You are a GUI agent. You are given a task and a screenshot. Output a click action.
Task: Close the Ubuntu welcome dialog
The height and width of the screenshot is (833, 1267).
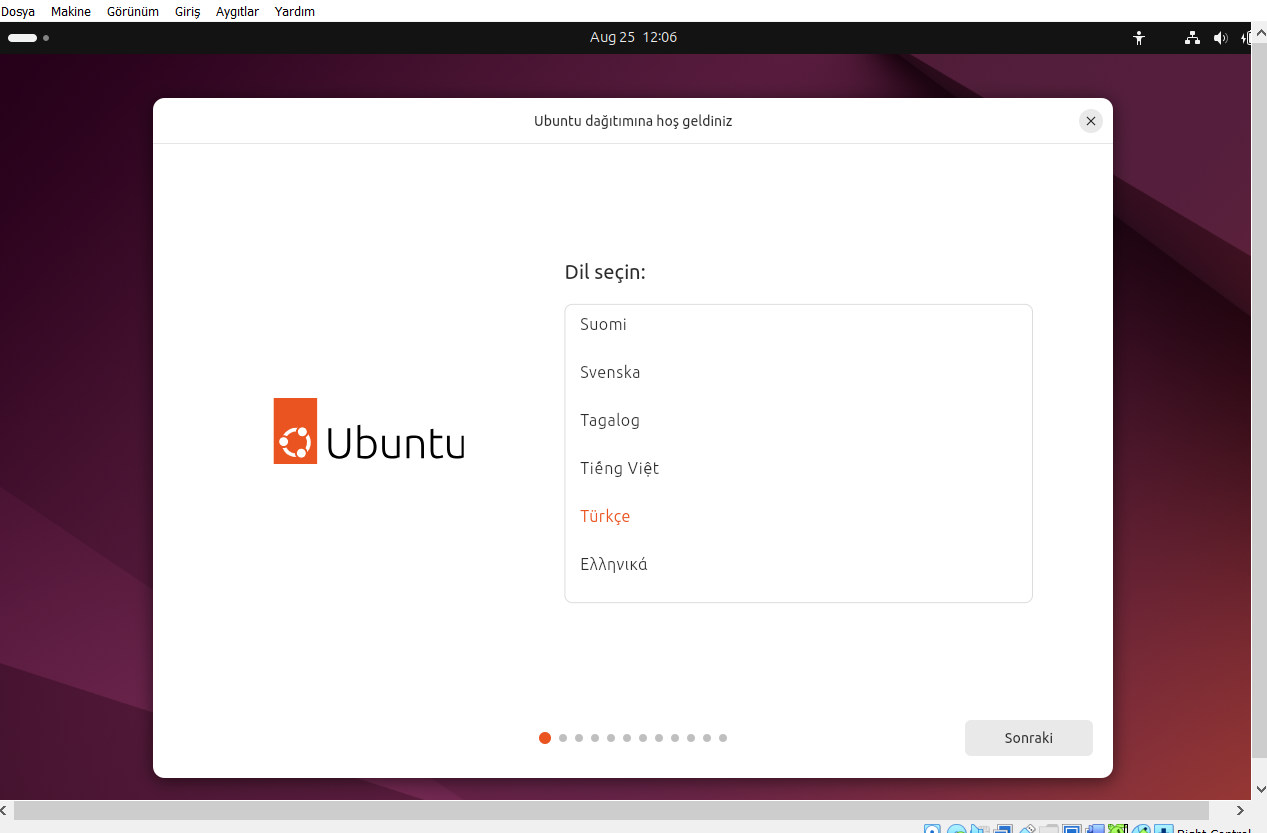tap(1091, 121)
